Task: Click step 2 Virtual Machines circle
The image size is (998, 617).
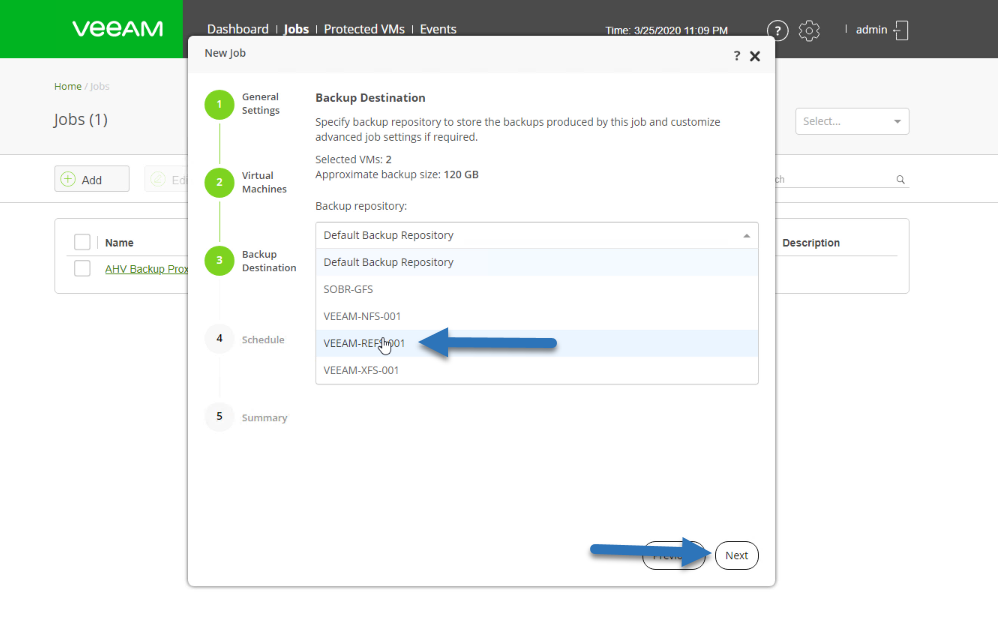Action: (x=219, y=182)
